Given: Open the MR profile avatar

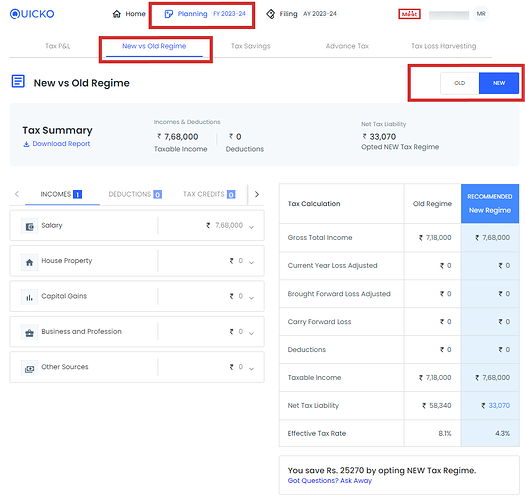Looking at the screenshot, I should pos(481,14).
